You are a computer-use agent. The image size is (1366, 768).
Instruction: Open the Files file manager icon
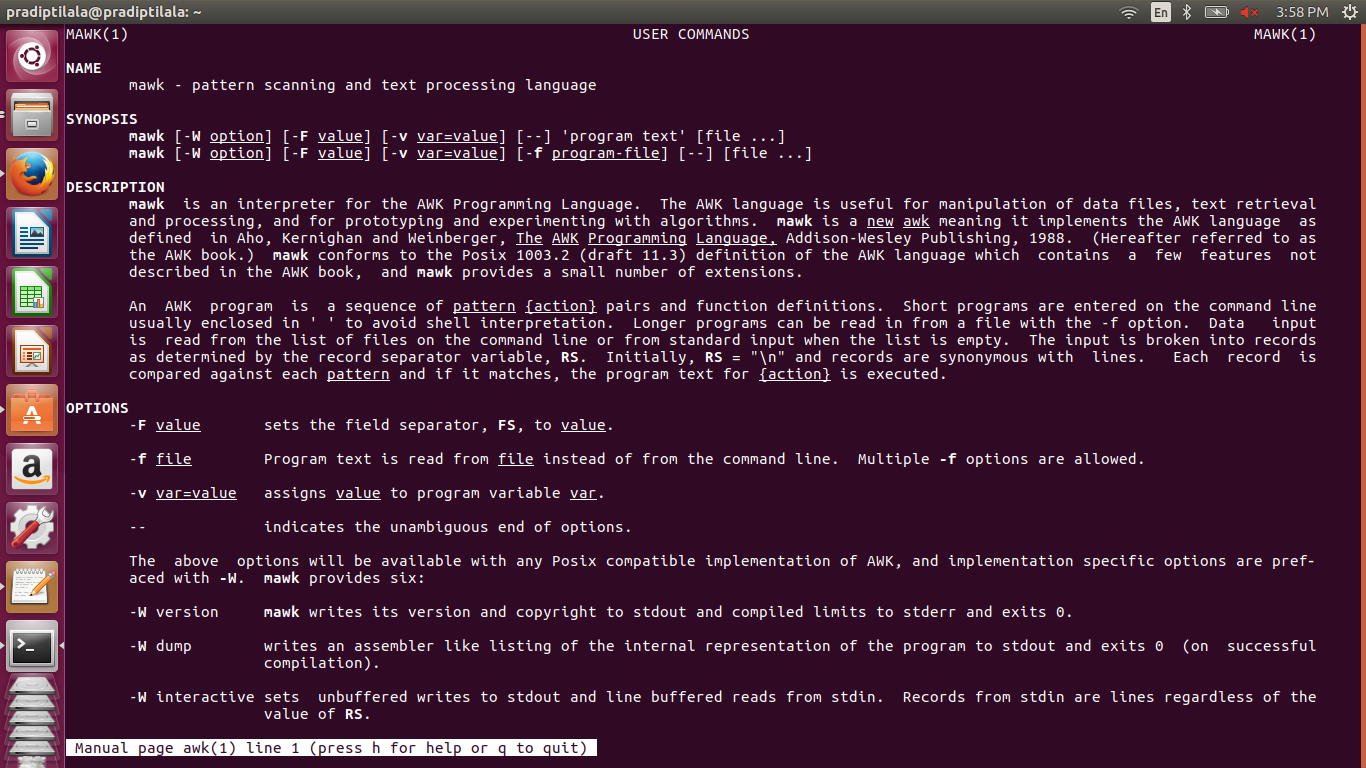(x=32, y=114)
